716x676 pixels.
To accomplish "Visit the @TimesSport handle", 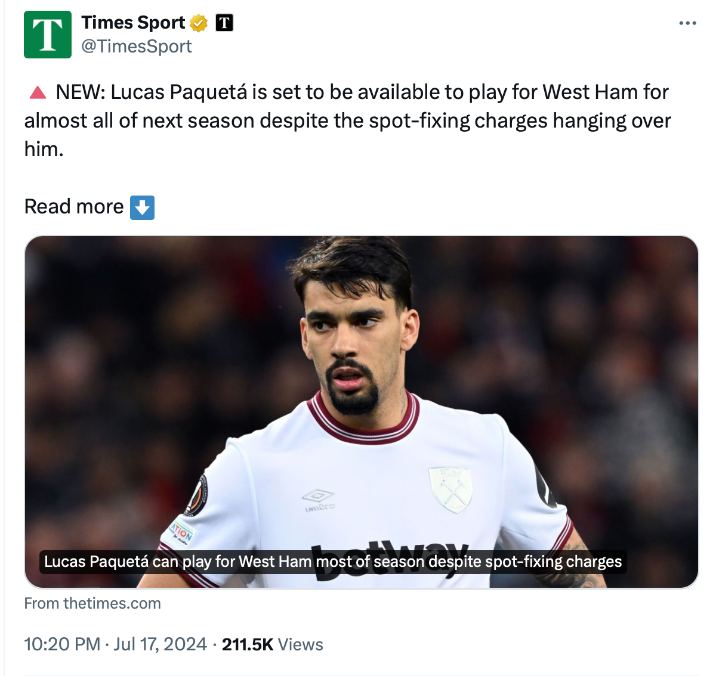I will (x=136, y=46).
